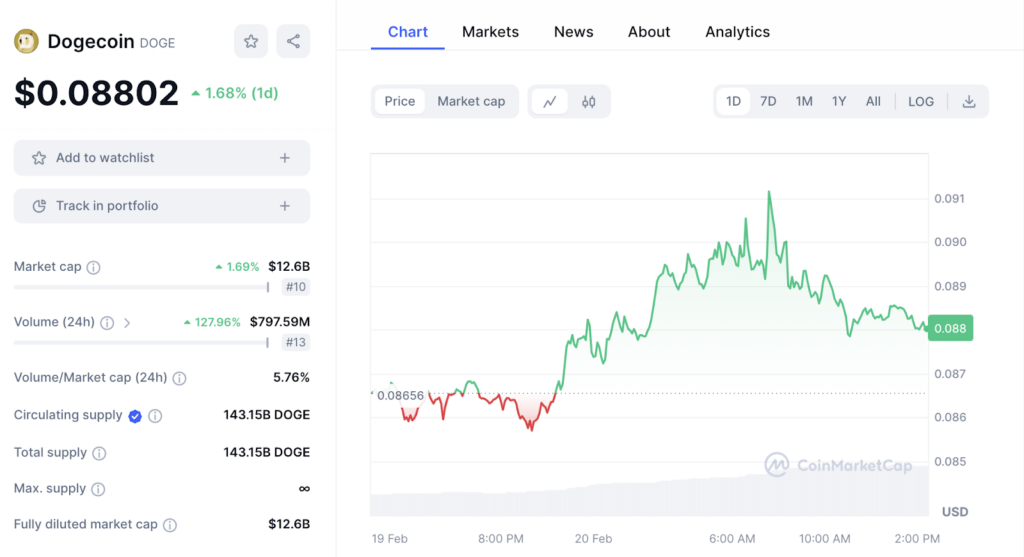The image size is (1024, 557).
Task: Open the Markets tab
Action: [490, 32]
